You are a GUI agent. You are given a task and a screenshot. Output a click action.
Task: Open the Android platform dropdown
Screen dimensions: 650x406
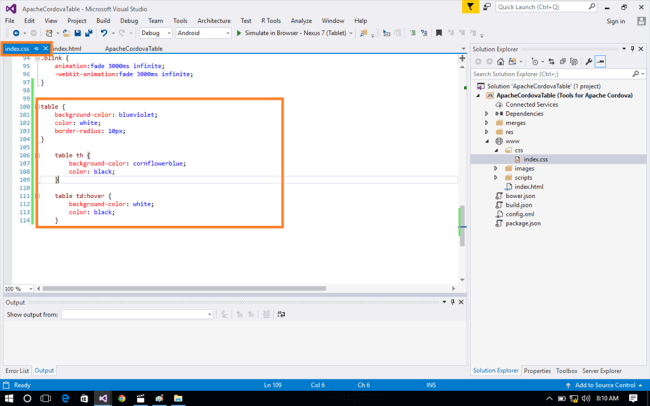(201, 33)
